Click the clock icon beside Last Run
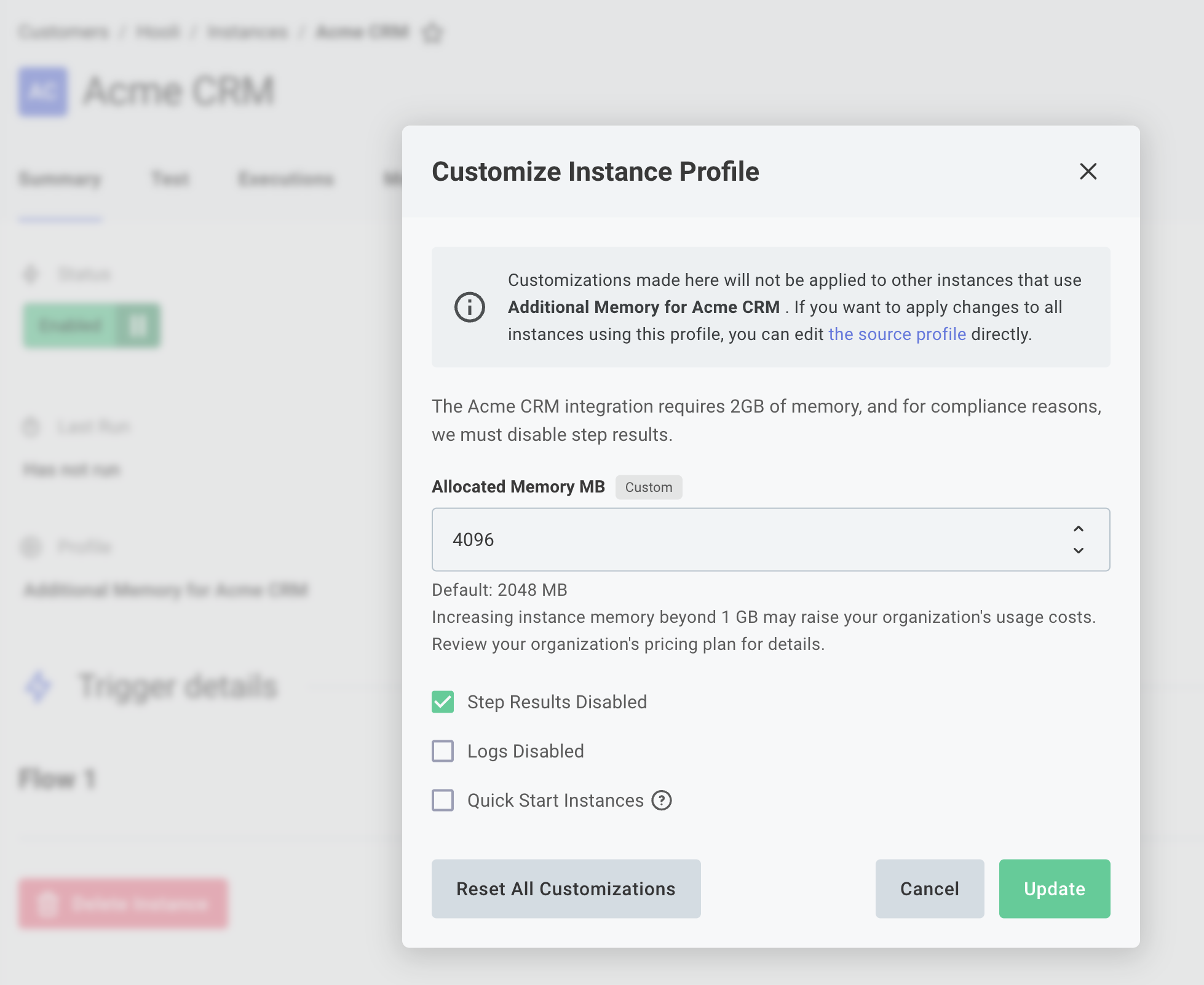The image size is (1204, 985). pyautogui.click(x=31, y=427)
